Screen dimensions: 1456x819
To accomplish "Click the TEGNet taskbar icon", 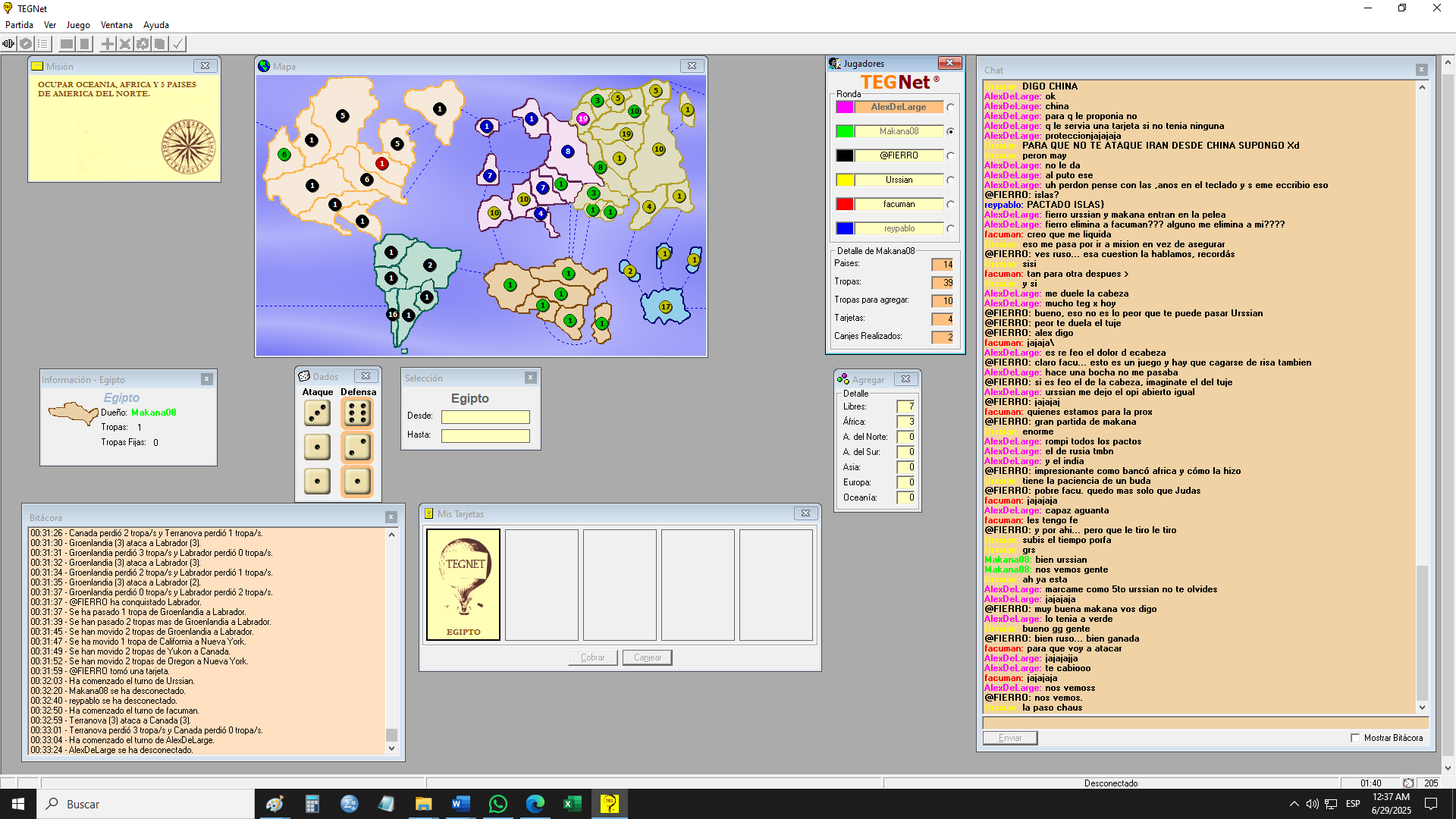I will click(x=610, y=804).
